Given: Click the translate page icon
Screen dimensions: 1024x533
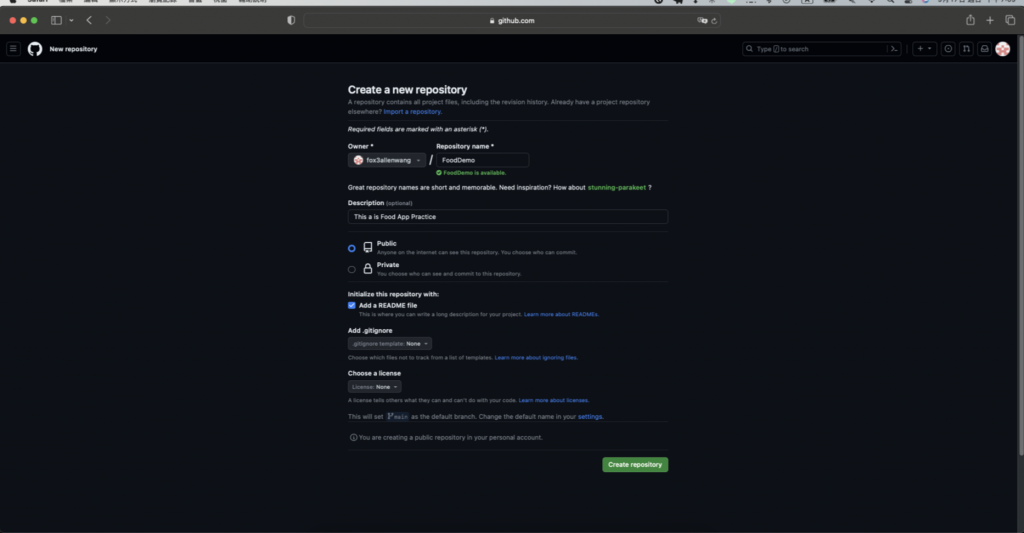Looking at the screenshot, I should click(702, 20).
